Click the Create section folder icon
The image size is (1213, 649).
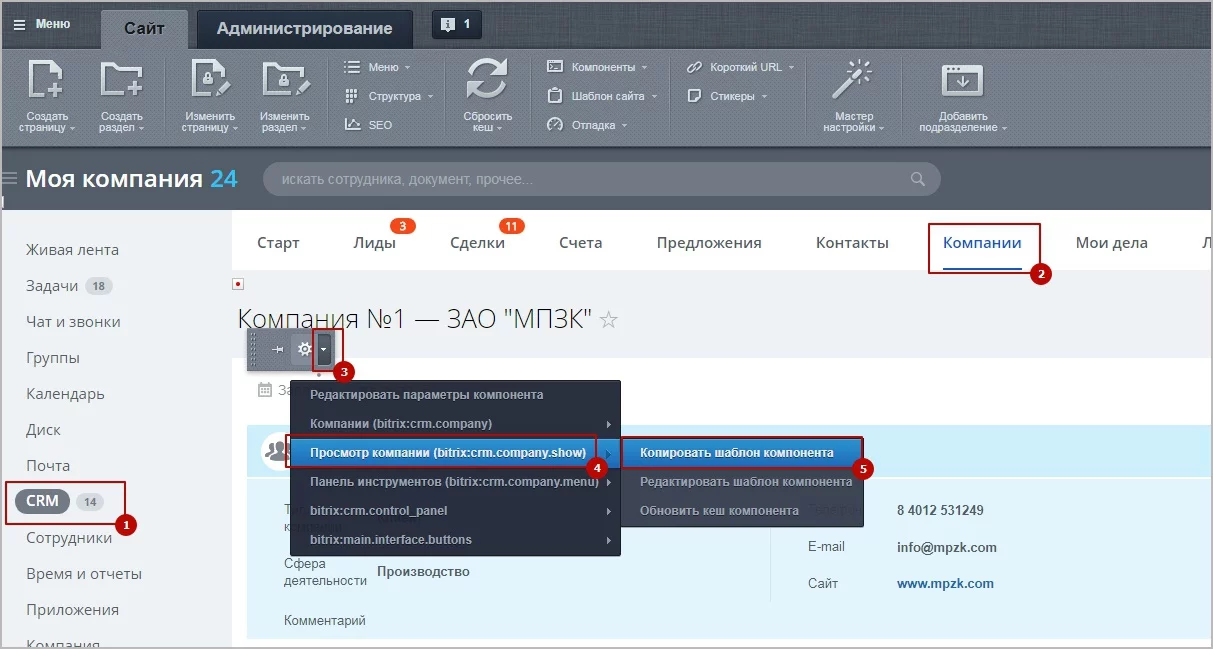(121, 82)
